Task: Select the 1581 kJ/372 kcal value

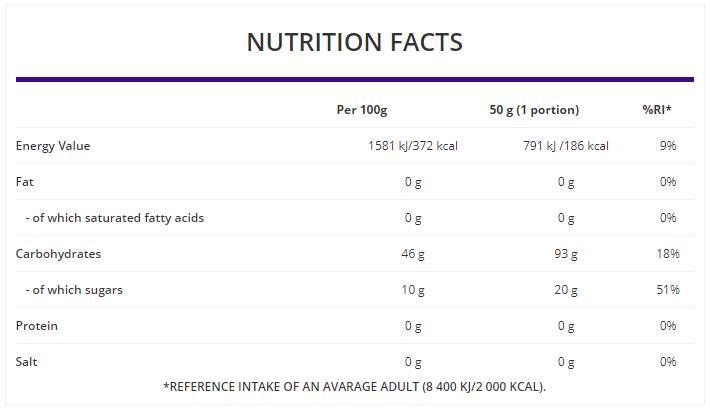Action: click(413, 146)
